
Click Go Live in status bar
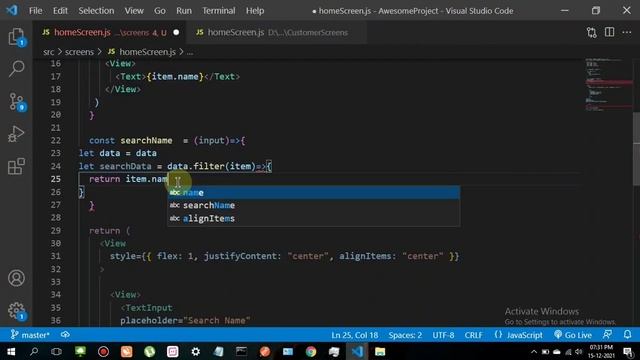[573, 335]
